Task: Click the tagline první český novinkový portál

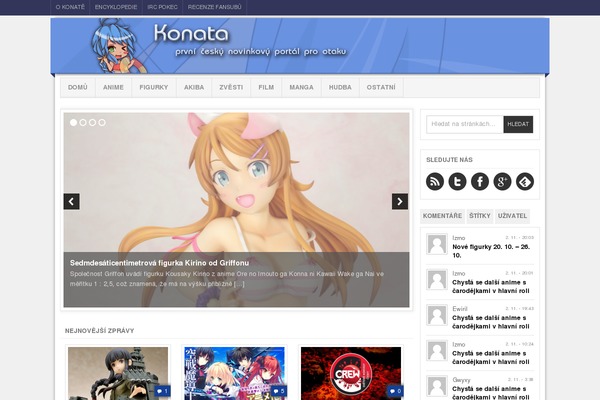Action: (x=261, y=52)
